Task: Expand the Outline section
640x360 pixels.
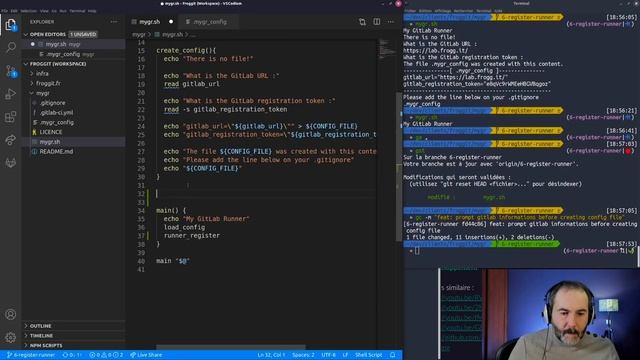Action: (x=73, y=326)
